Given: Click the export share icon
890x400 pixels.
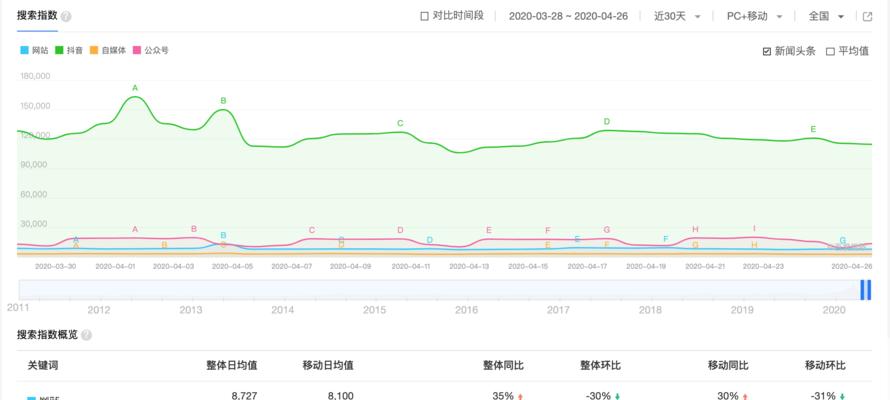Looking at the screenshot, I should coord(867,16).
